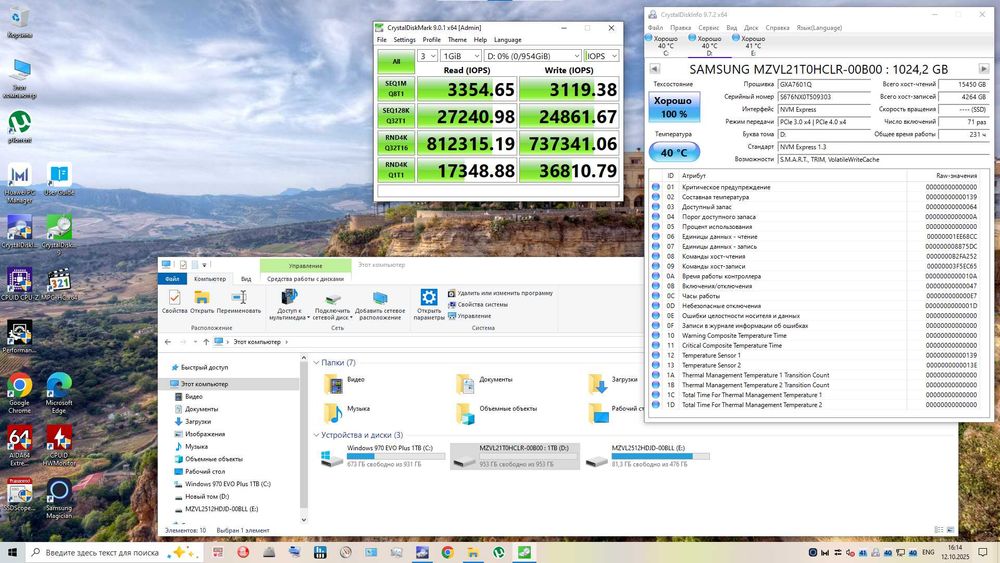Open Видео folder in Explorer
Viewport: 1000px width, 563px height.
(x=345, y=383)
